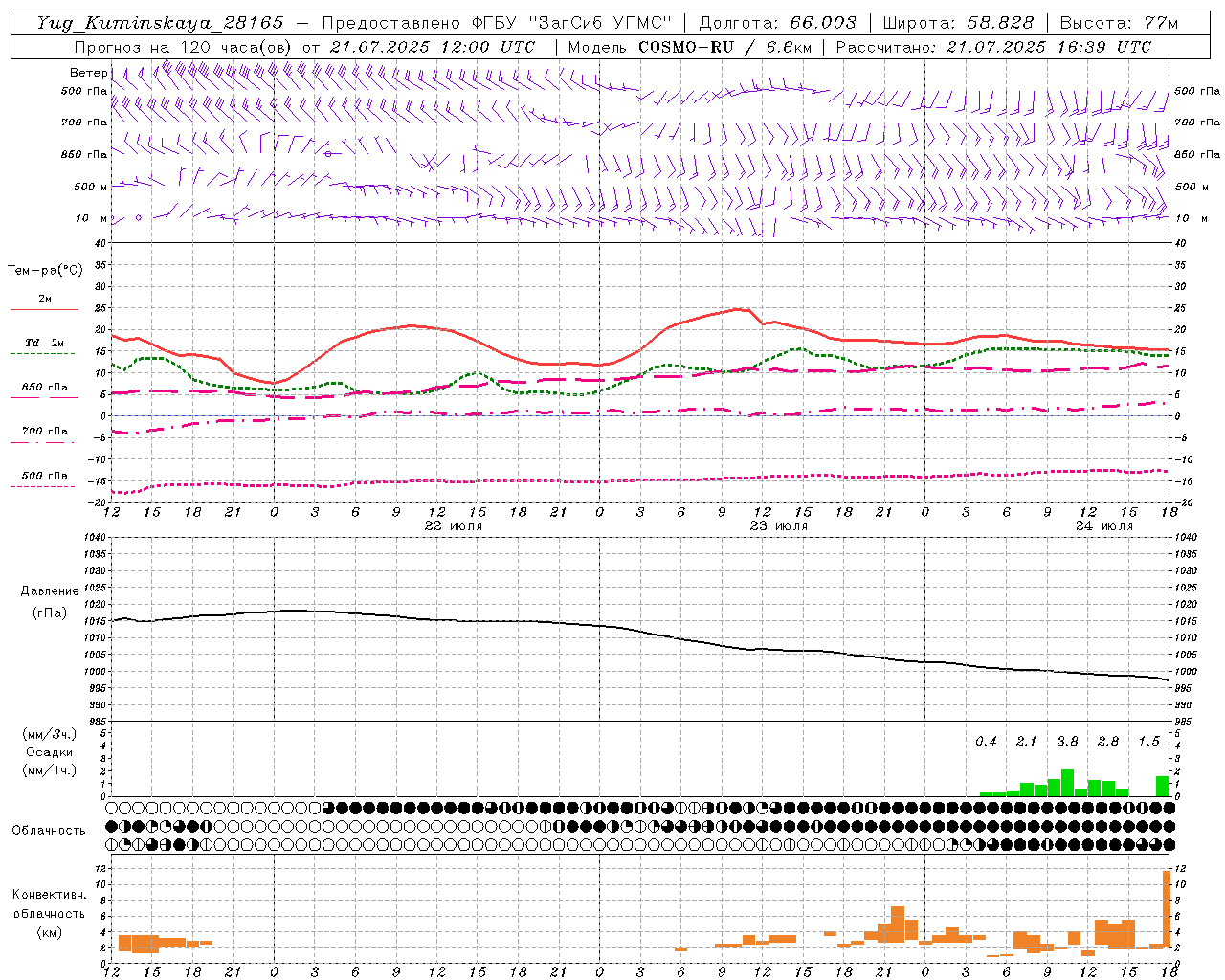
Task: Click the '(мм/3ч.)' precipitation unit label
Action: pyautogui.click(x=50, y=734)
